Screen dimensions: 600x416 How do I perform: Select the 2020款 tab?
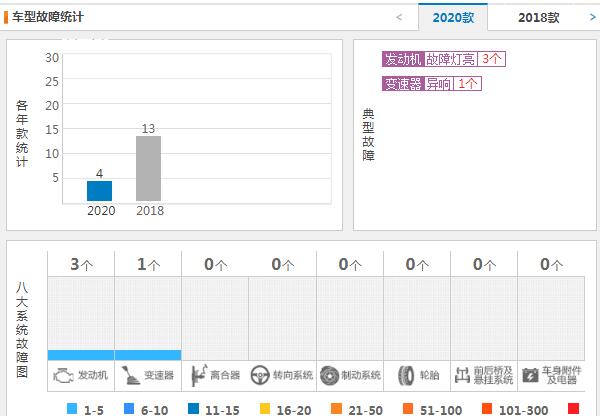(x=453, y=17)
